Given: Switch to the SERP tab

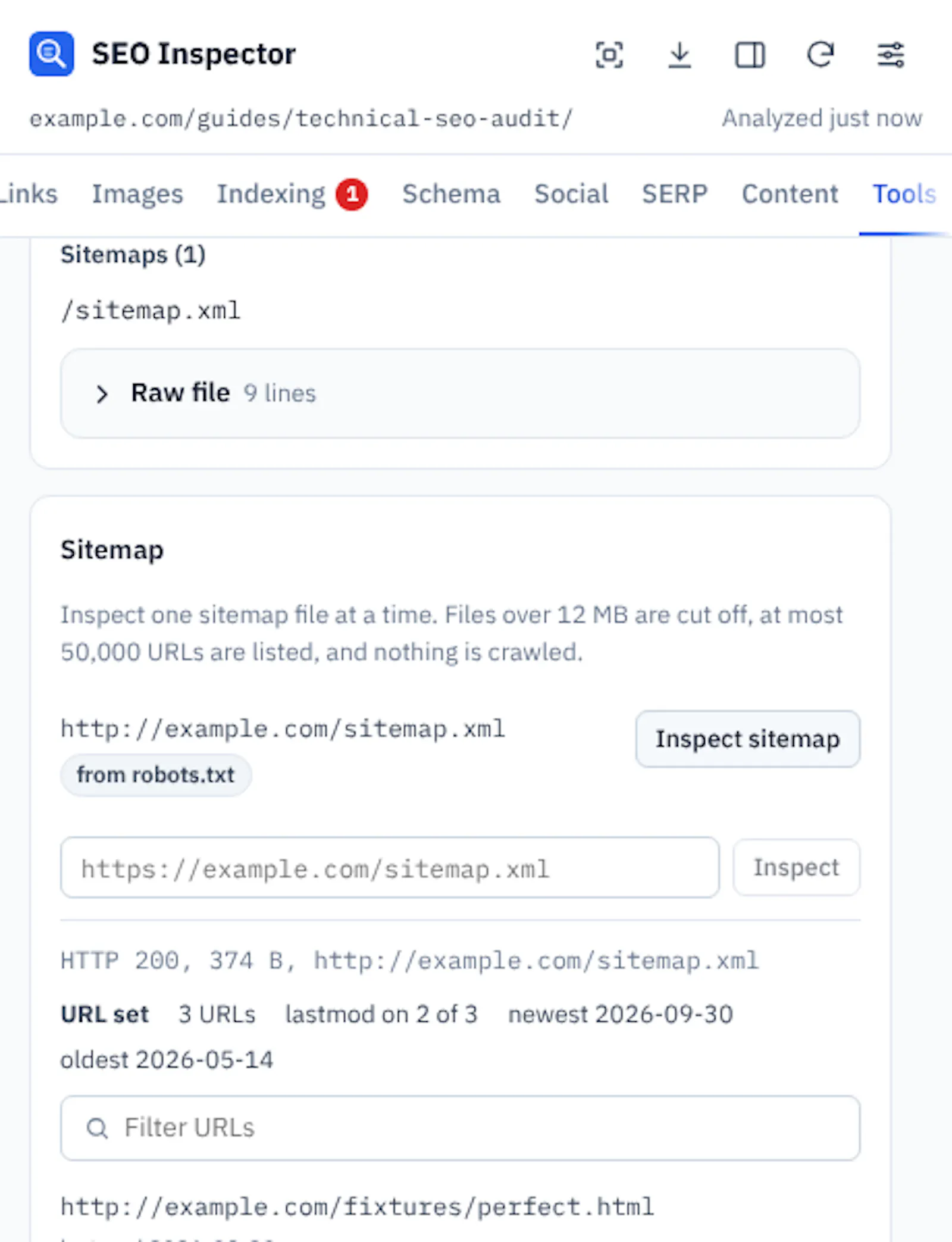Looking at the screenshot, I should 675,194.
